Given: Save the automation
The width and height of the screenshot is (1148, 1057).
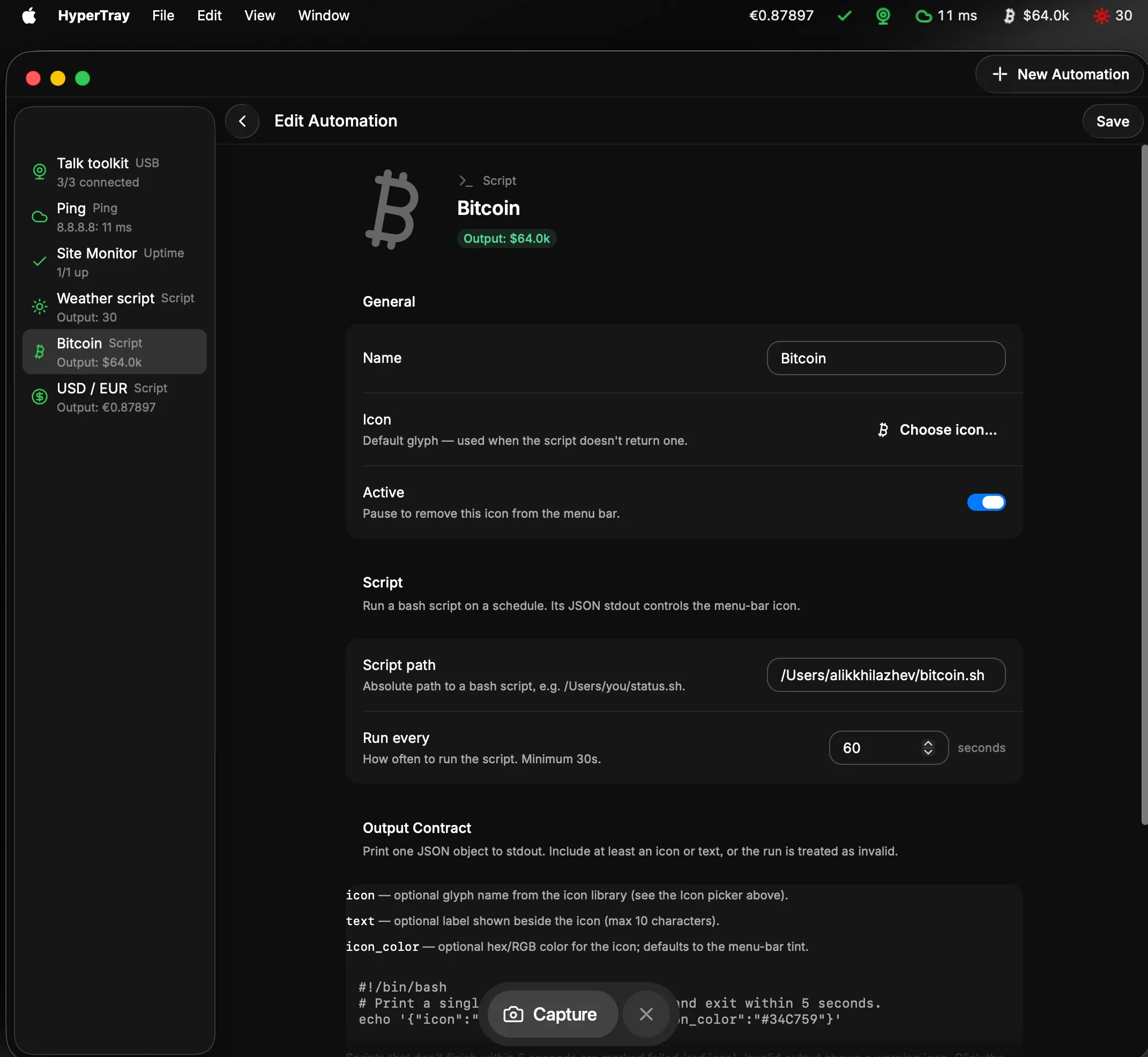Looking at the screenshot, I should point(1113,121).
